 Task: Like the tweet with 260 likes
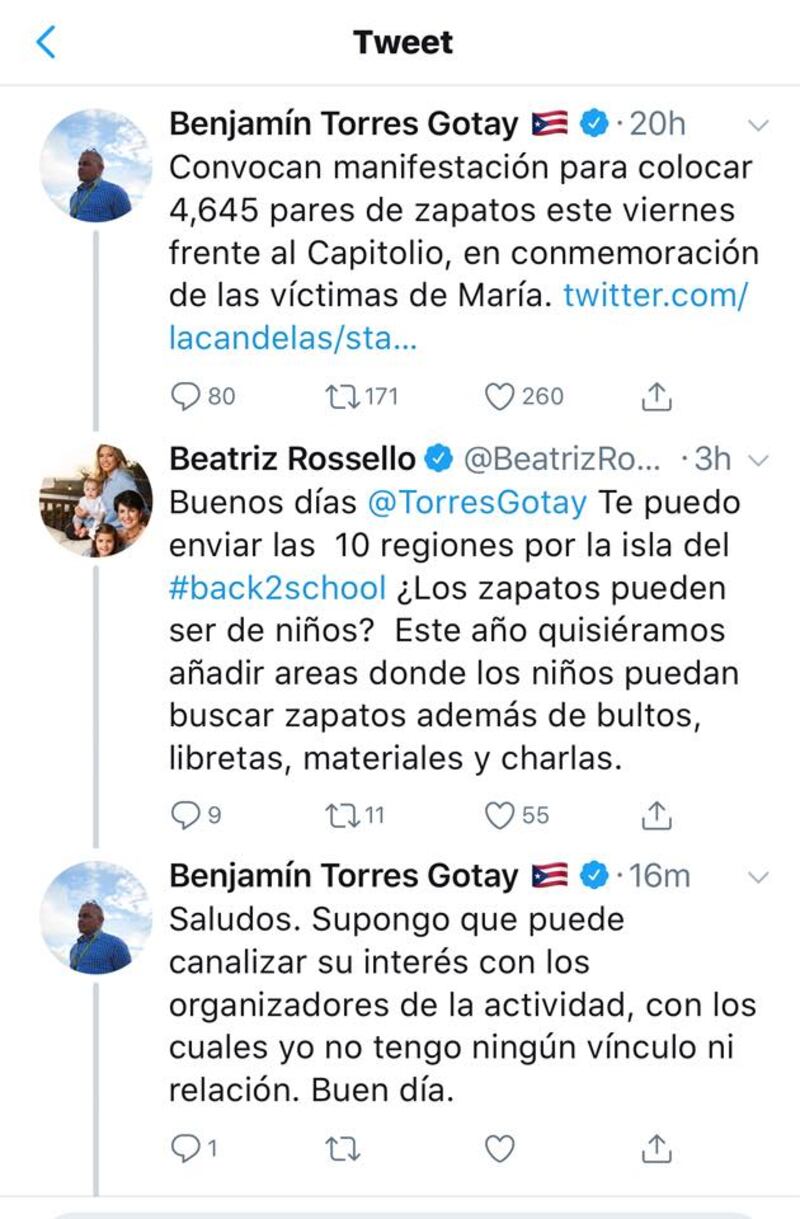tap(500, 397)
